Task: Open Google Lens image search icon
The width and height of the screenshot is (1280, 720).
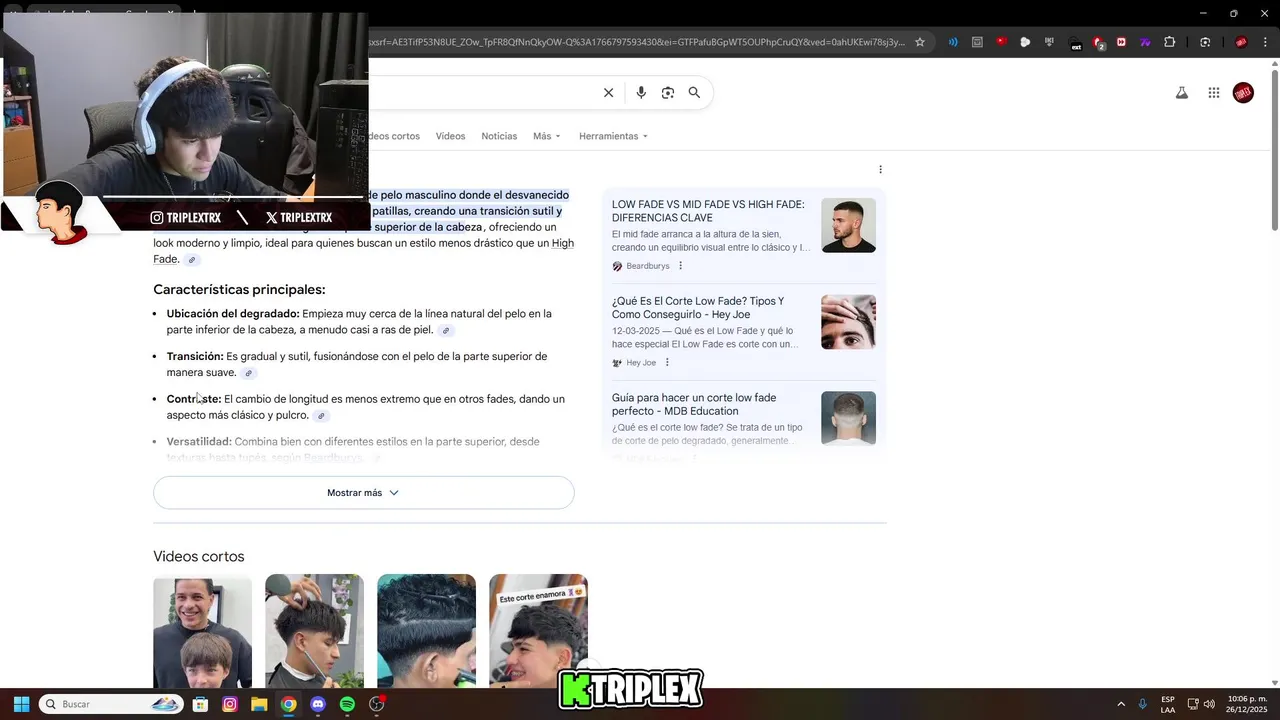Action: (668, 93)
